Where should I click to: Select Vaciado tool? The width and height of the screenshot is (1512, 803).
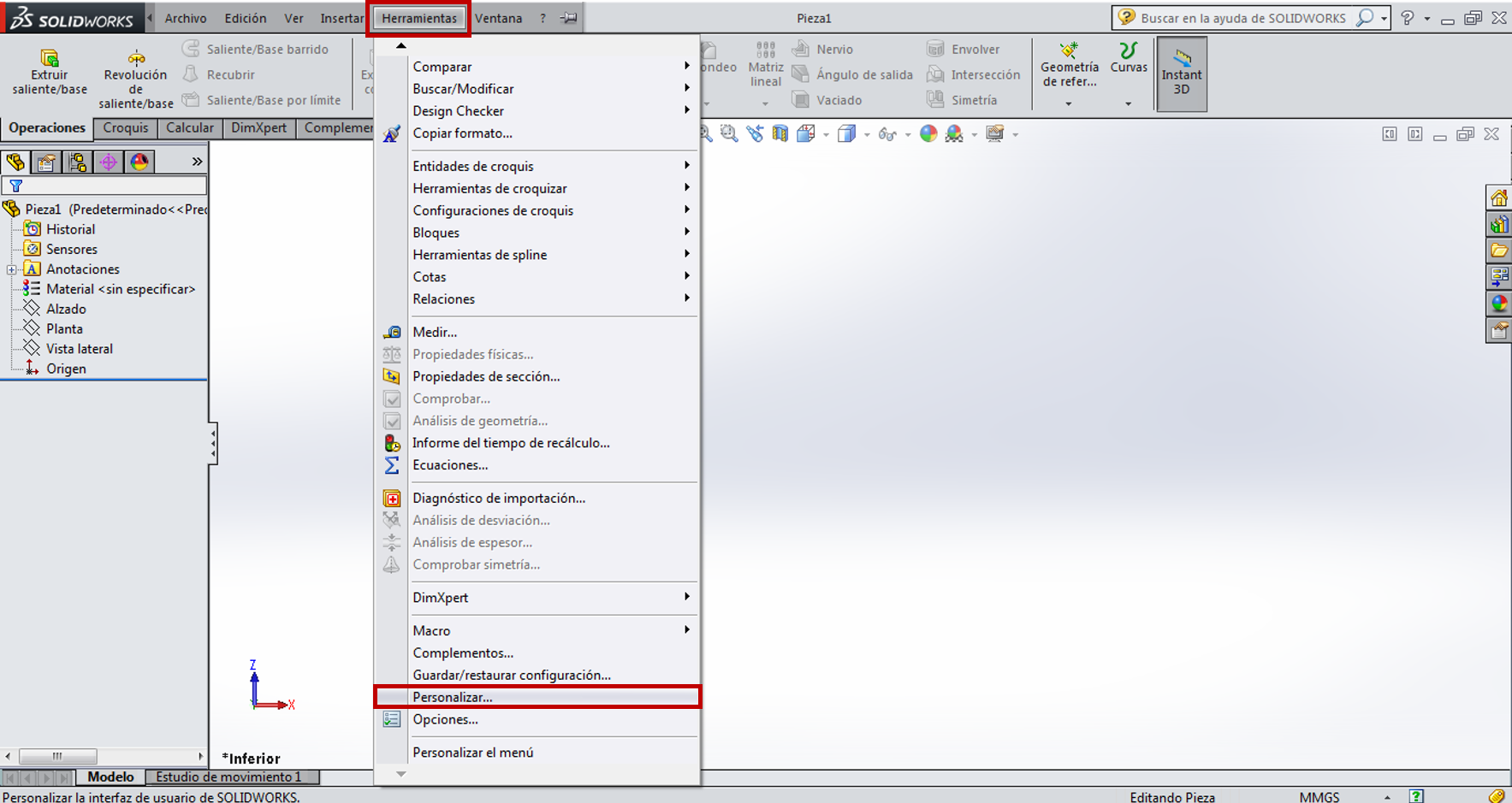click(827, 100)
